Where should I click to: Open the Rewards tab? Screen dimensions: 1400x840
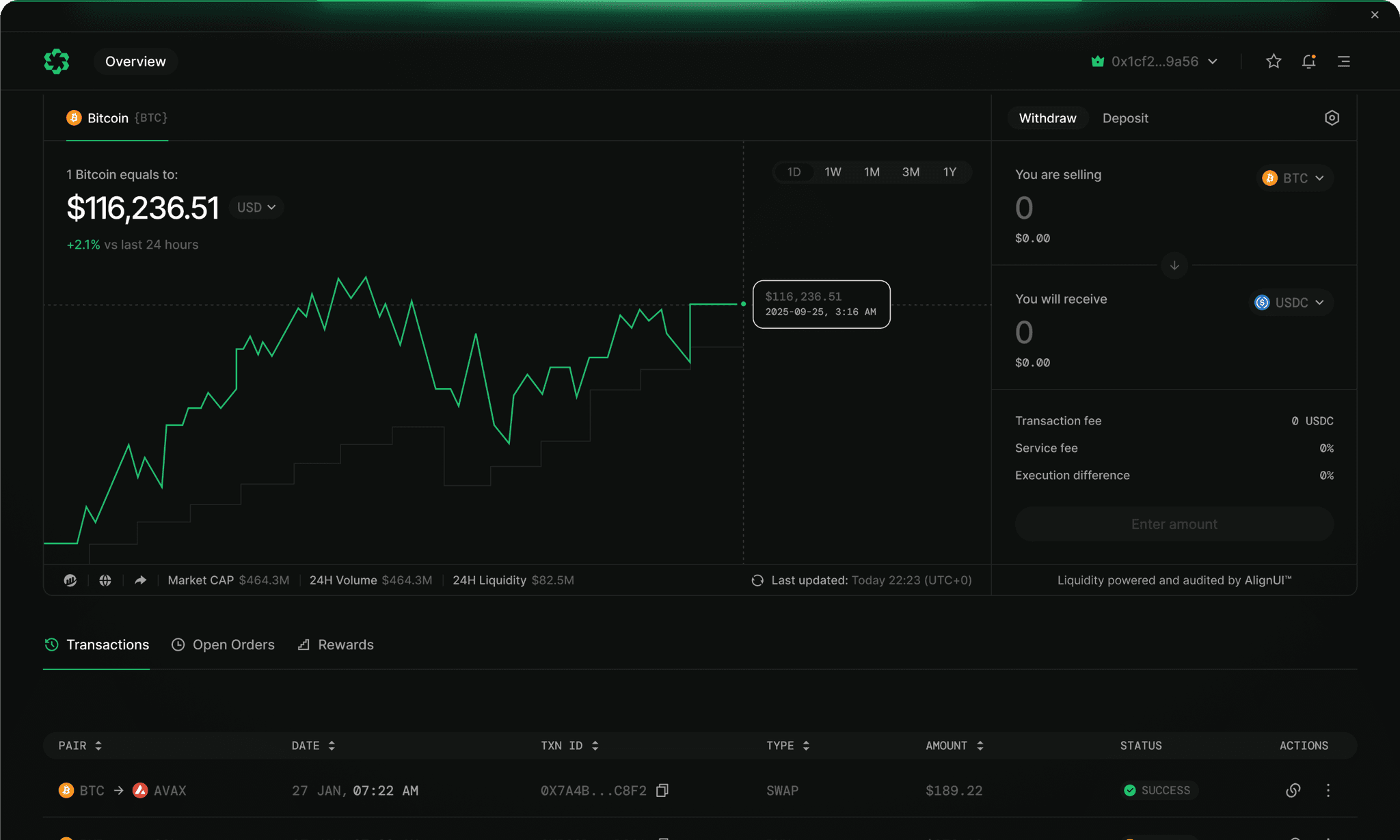coord(335,645)
